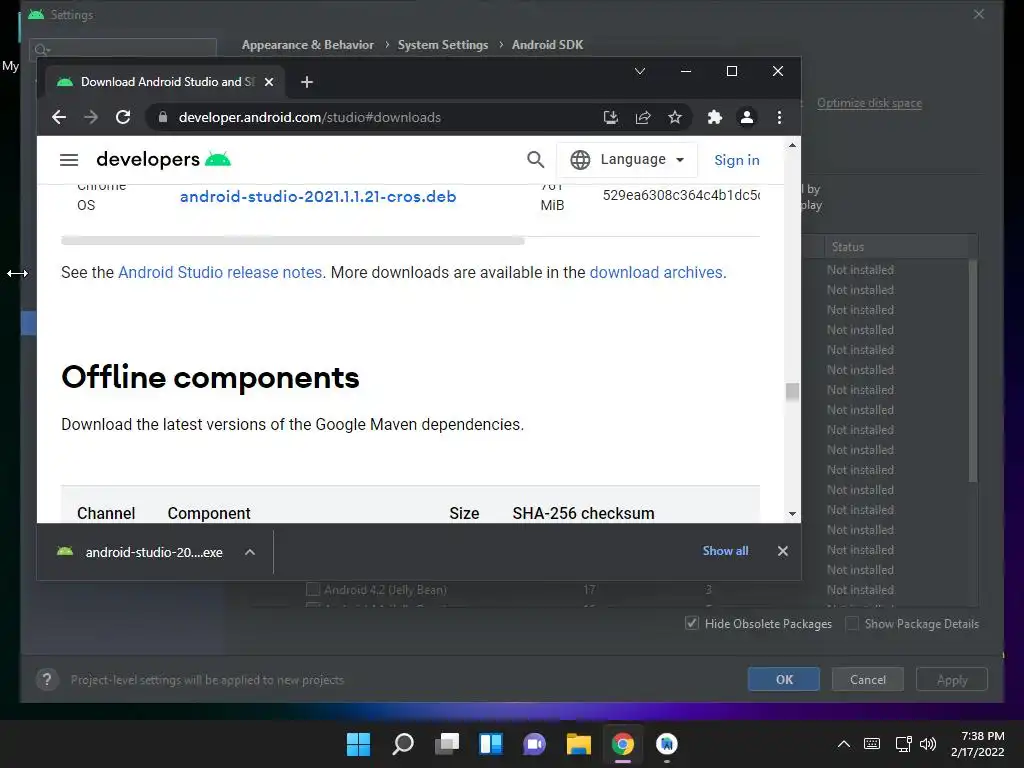Click the volume tray icon
The height and width of the screenshot is (768, 1024).
(928, 744)
